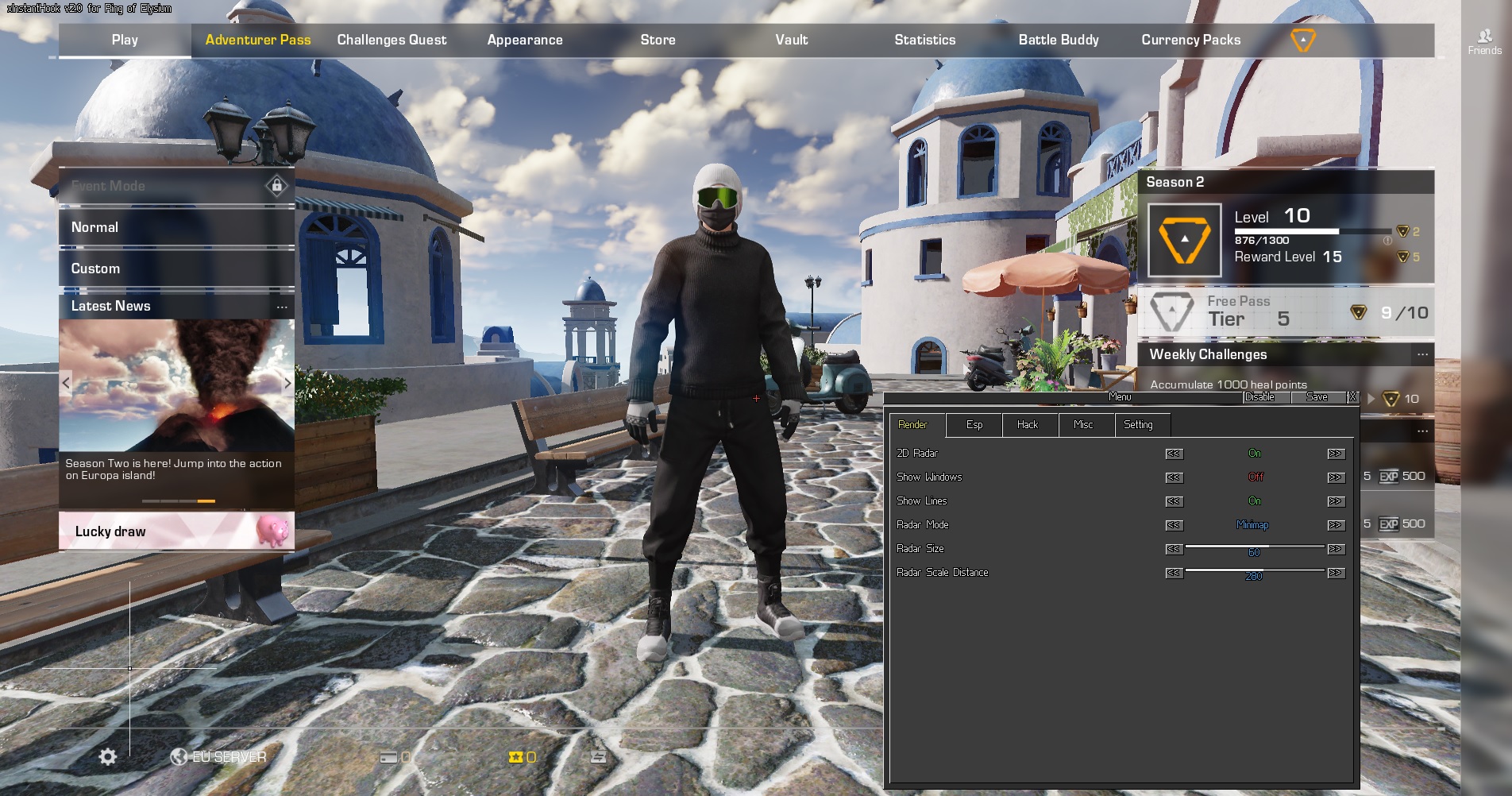Open the volcano news thumbnail
1512x796 pixels.
pos(176,385)
